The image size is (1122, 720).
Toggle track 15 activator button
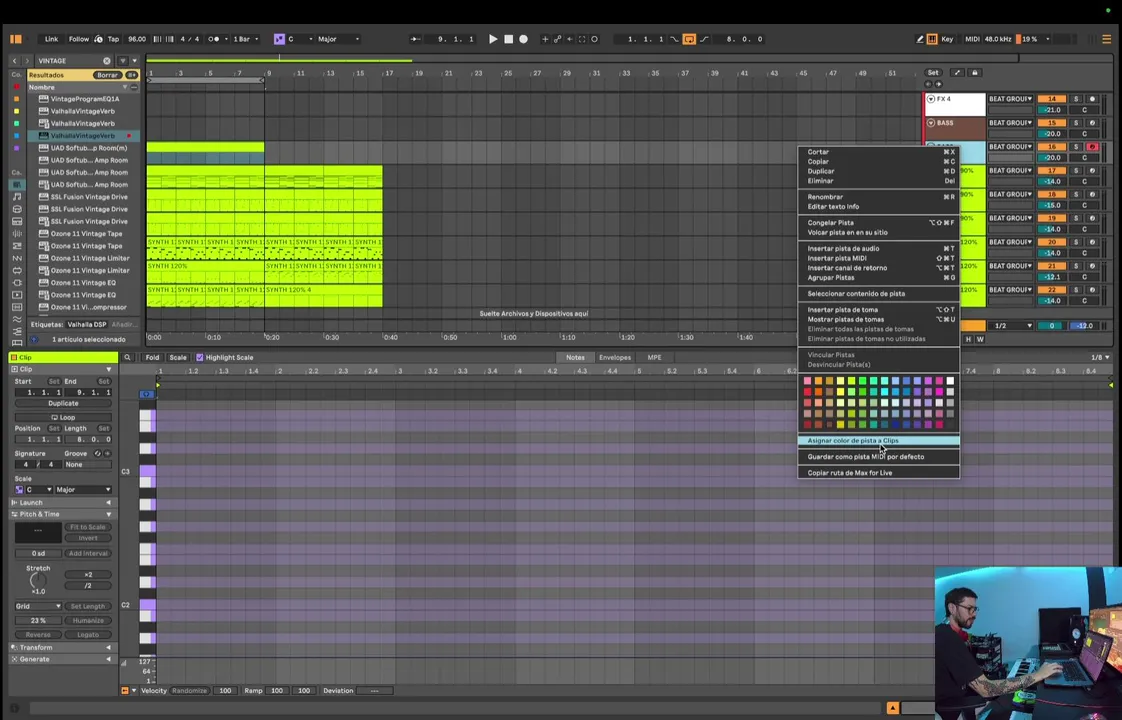pyautogui.click(x=1051, y=123)
